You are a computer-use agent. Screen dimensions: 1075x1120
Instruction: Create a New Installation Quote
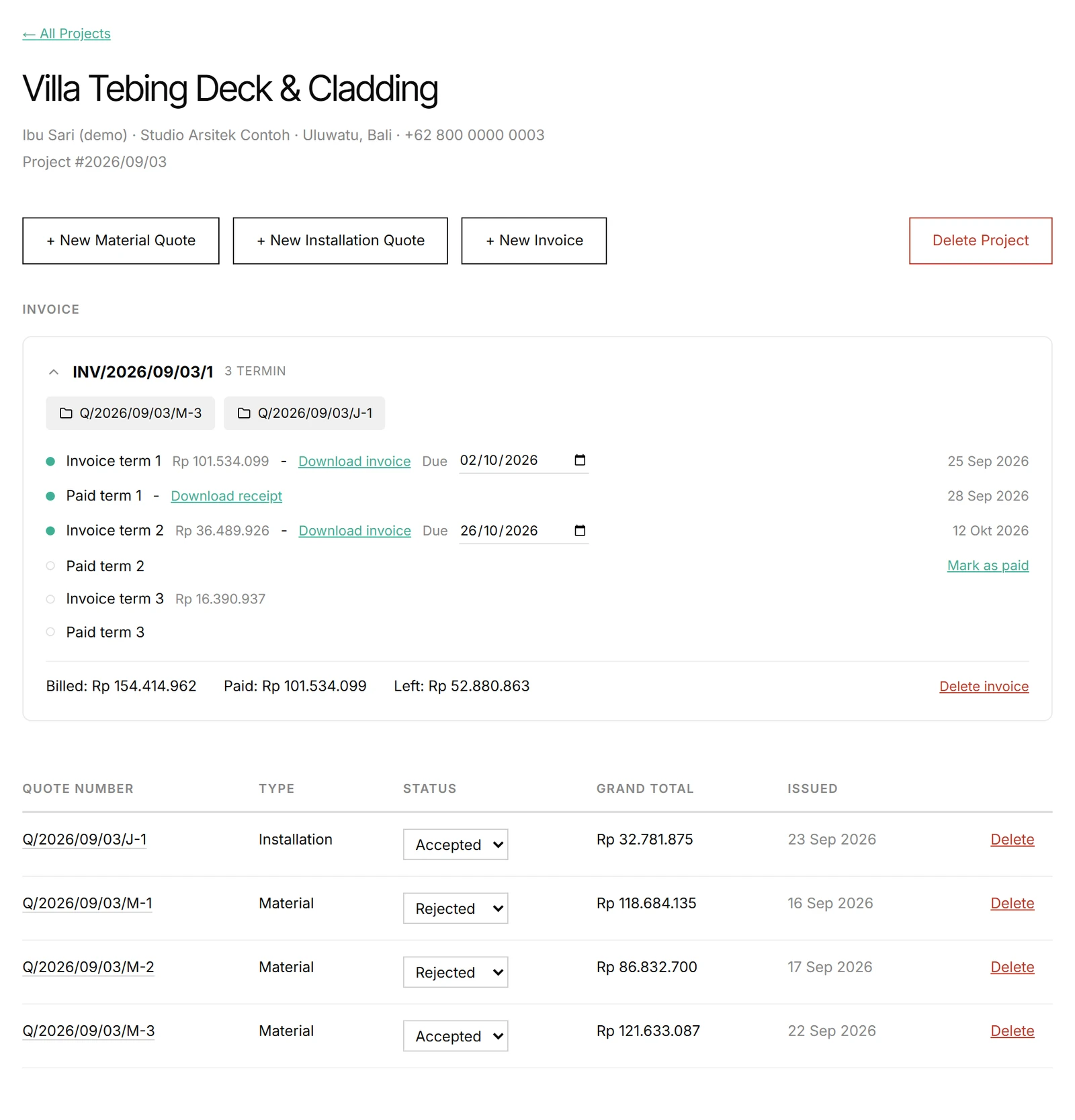(340, 241)
